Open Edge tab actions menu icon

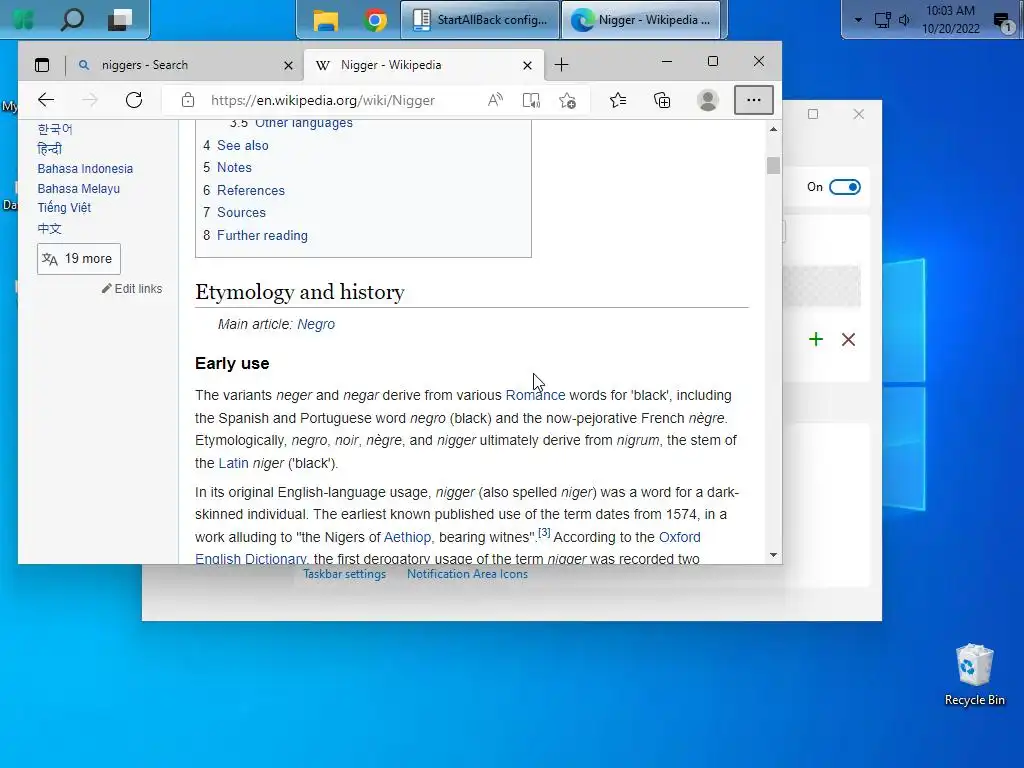[x=42, y=65]
